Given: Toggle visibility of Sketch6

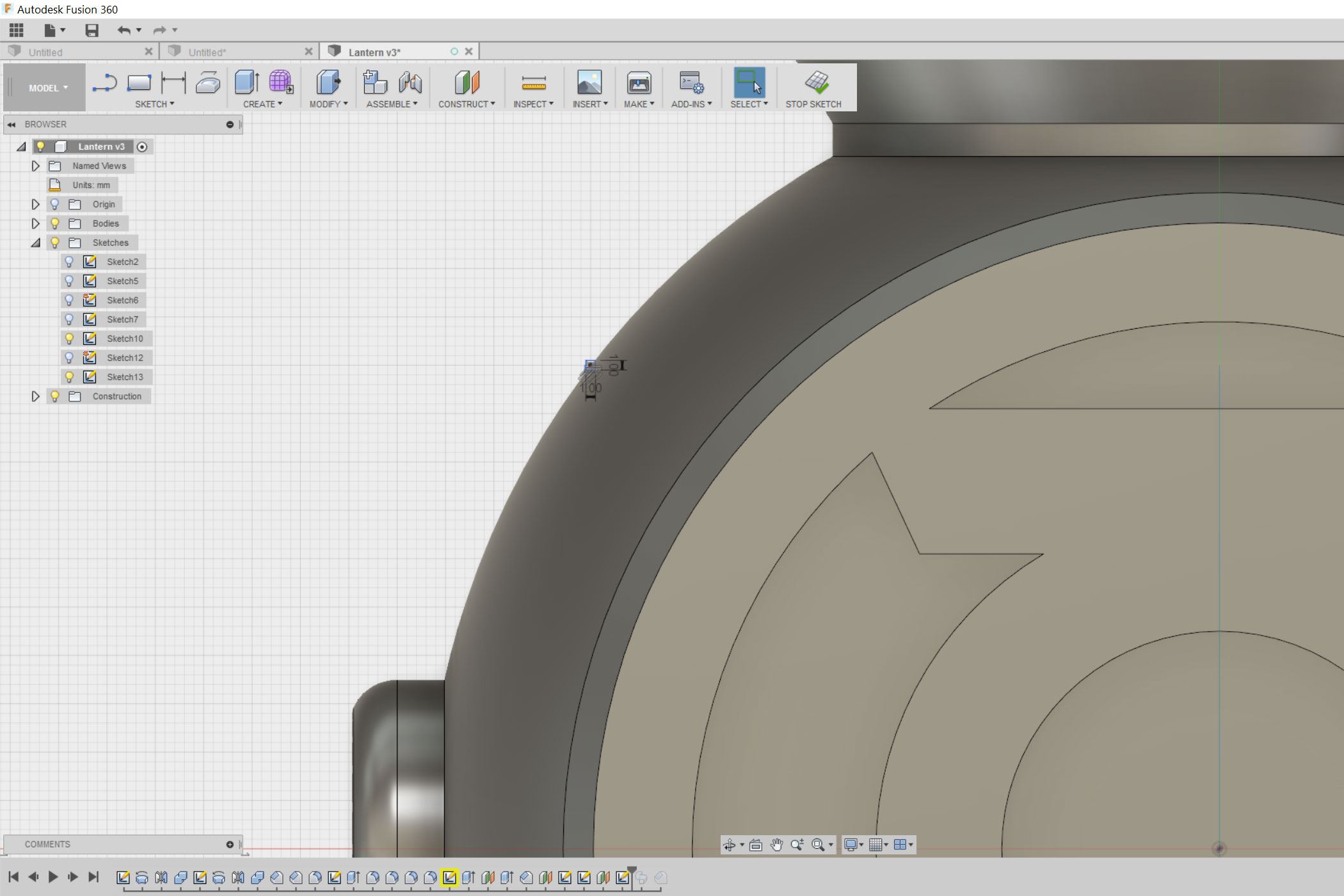Looking at the screenshot, I should click(69, 300).
